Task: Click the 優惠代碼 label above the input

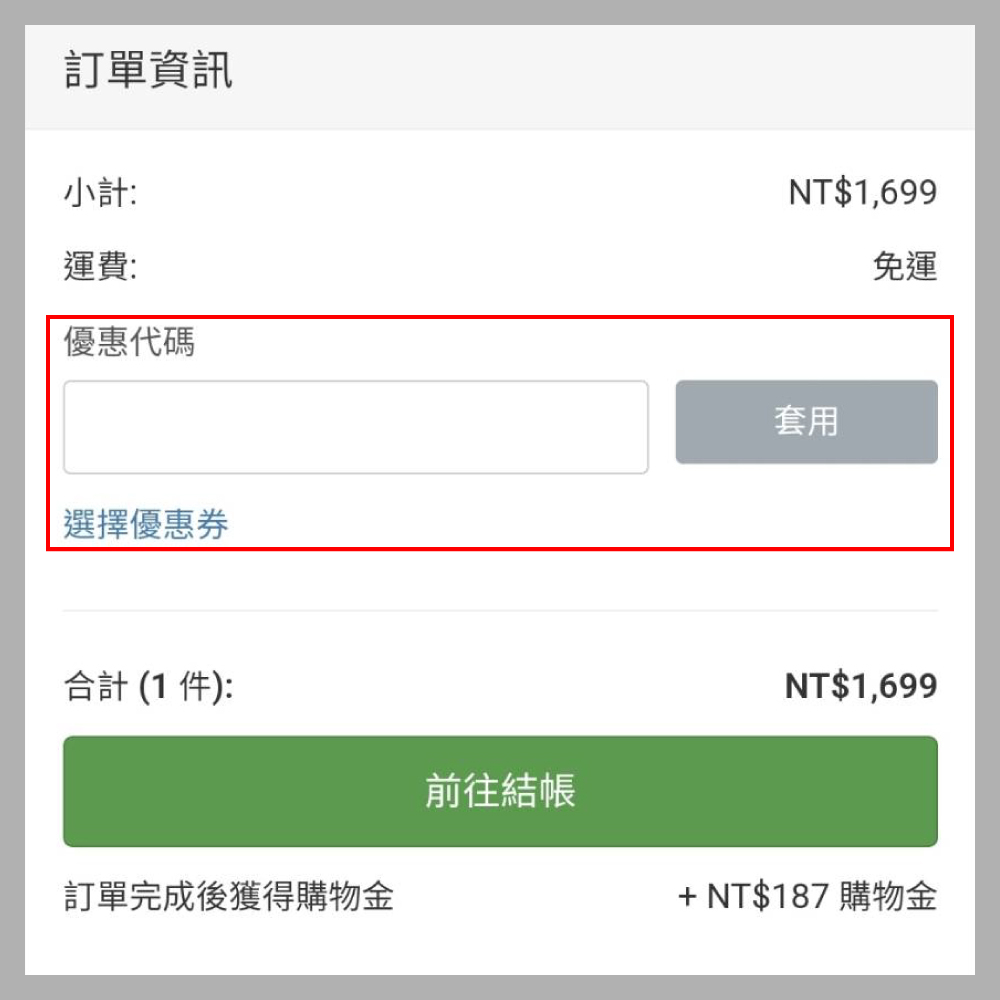Action: pyautogui.click(x=129, y=343)
